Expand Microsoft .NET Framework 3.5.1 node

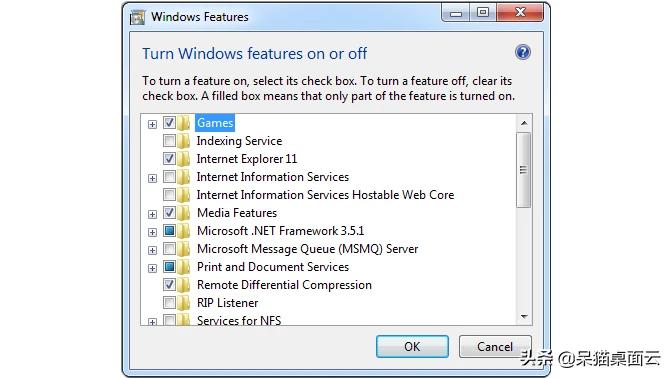coord(152,232)
